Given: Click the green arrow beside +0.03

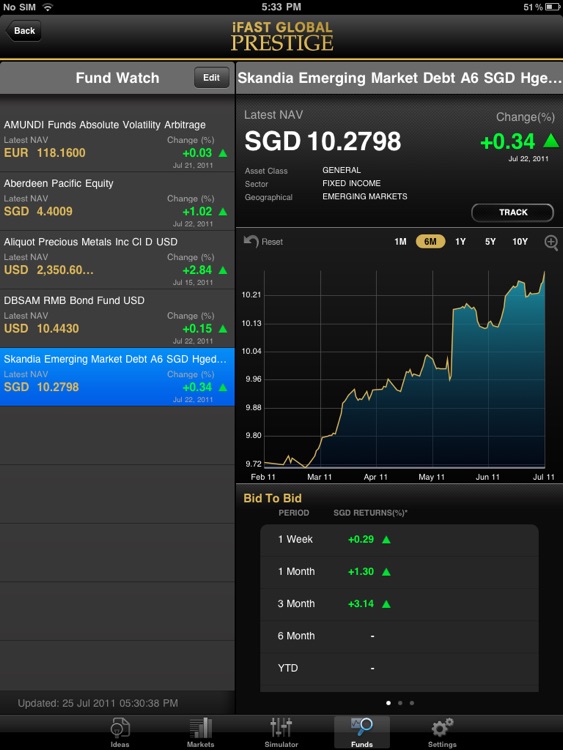Looking at the screenshot, I should click(x=223, y=153).
